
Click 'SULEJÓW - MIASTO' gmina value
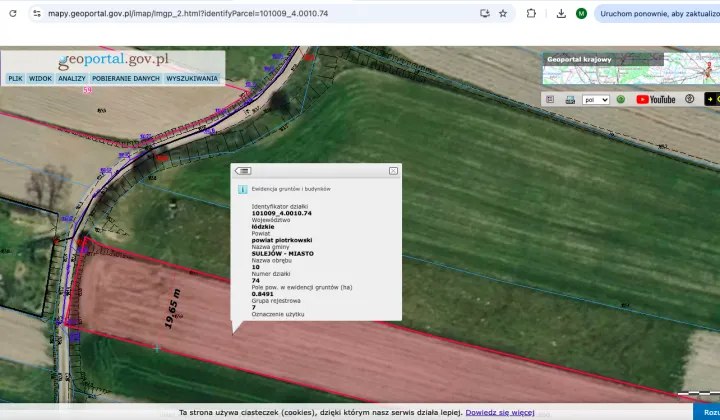[x=282, y=253]
